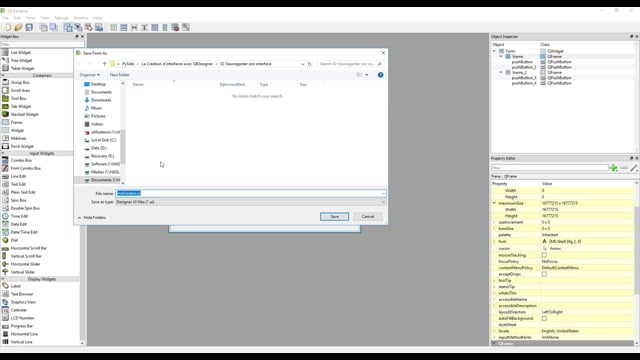Click the File name input field
Viewport: 640px width, 360px height.
250,193
